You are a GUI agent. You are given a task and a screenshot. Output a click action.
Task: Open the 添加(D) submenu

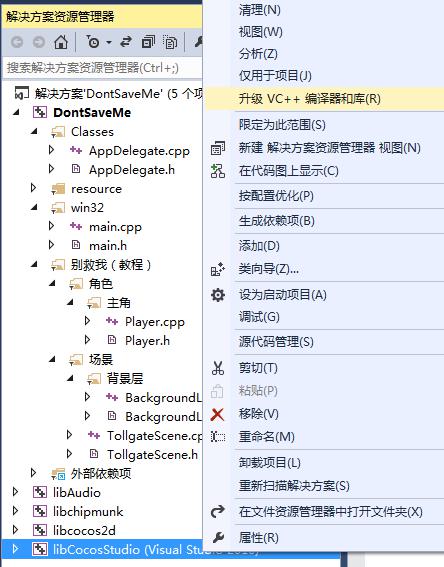(x=259, y=246)
